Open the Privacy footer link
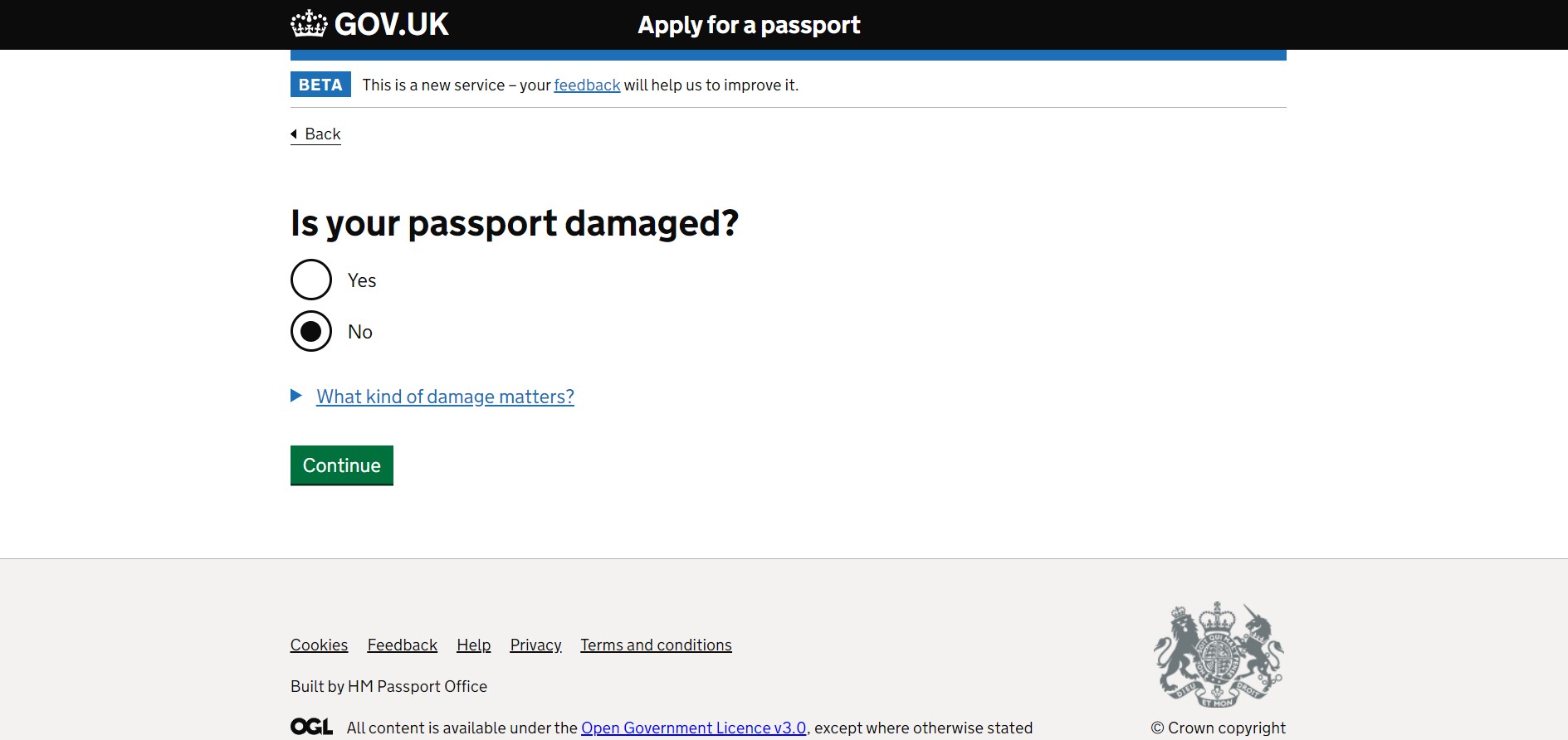Viewport: 1568px width, 740px height. 535,645
